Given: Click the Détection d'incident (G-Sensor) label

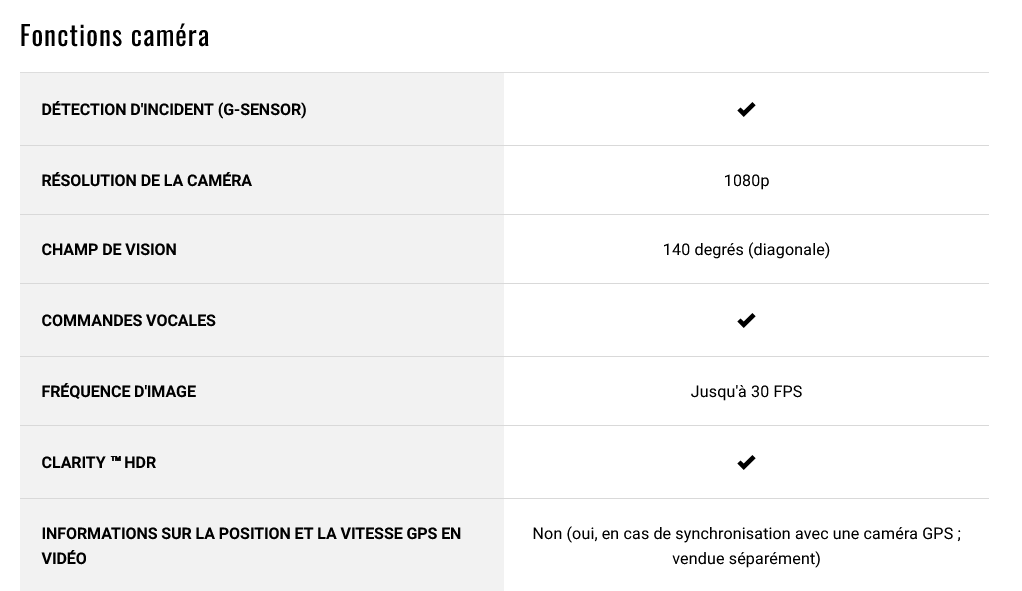Looking at the screenshot, I should [174, 109].
